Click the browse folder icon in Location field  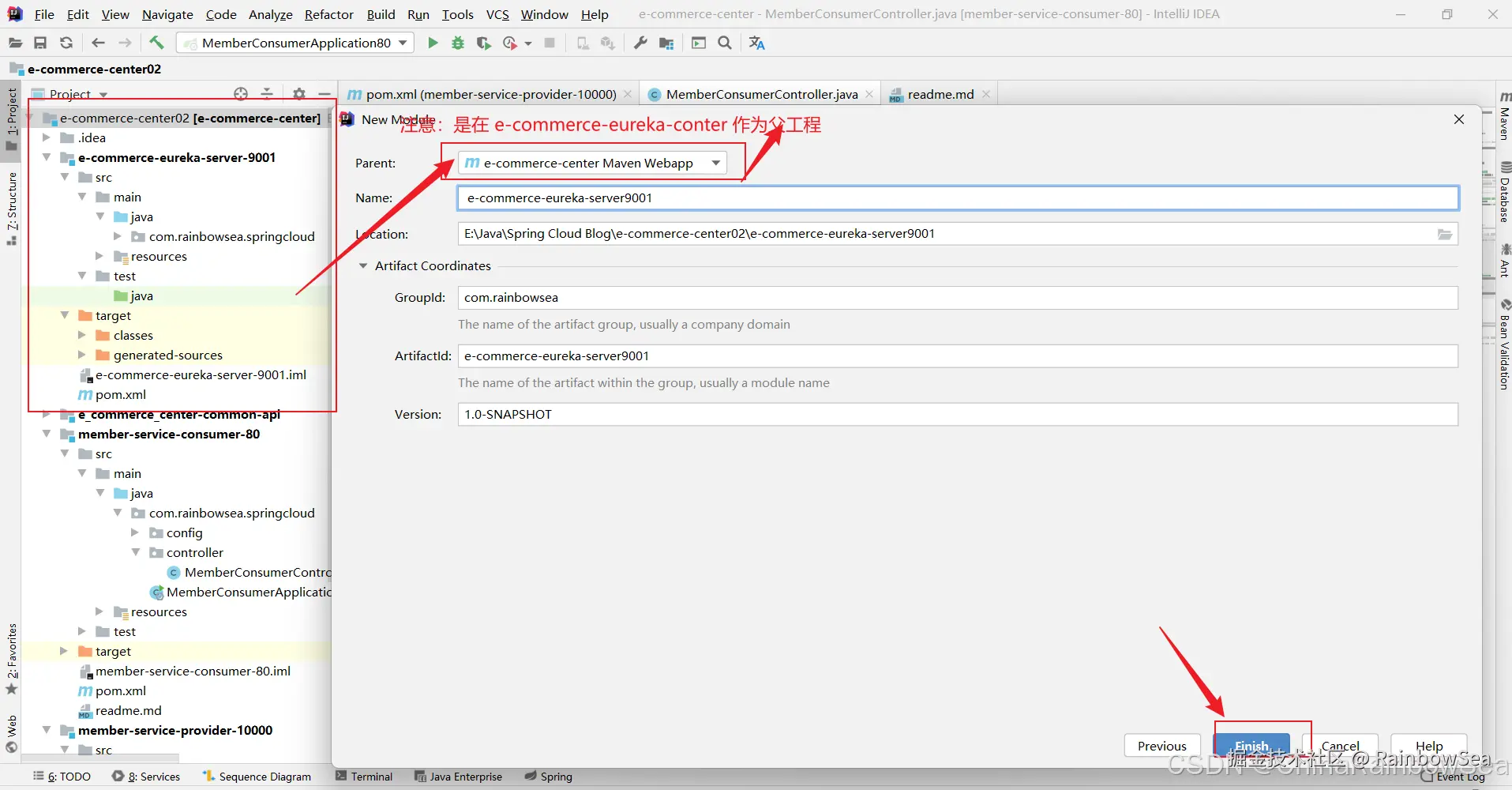[x=1445, y=234]
